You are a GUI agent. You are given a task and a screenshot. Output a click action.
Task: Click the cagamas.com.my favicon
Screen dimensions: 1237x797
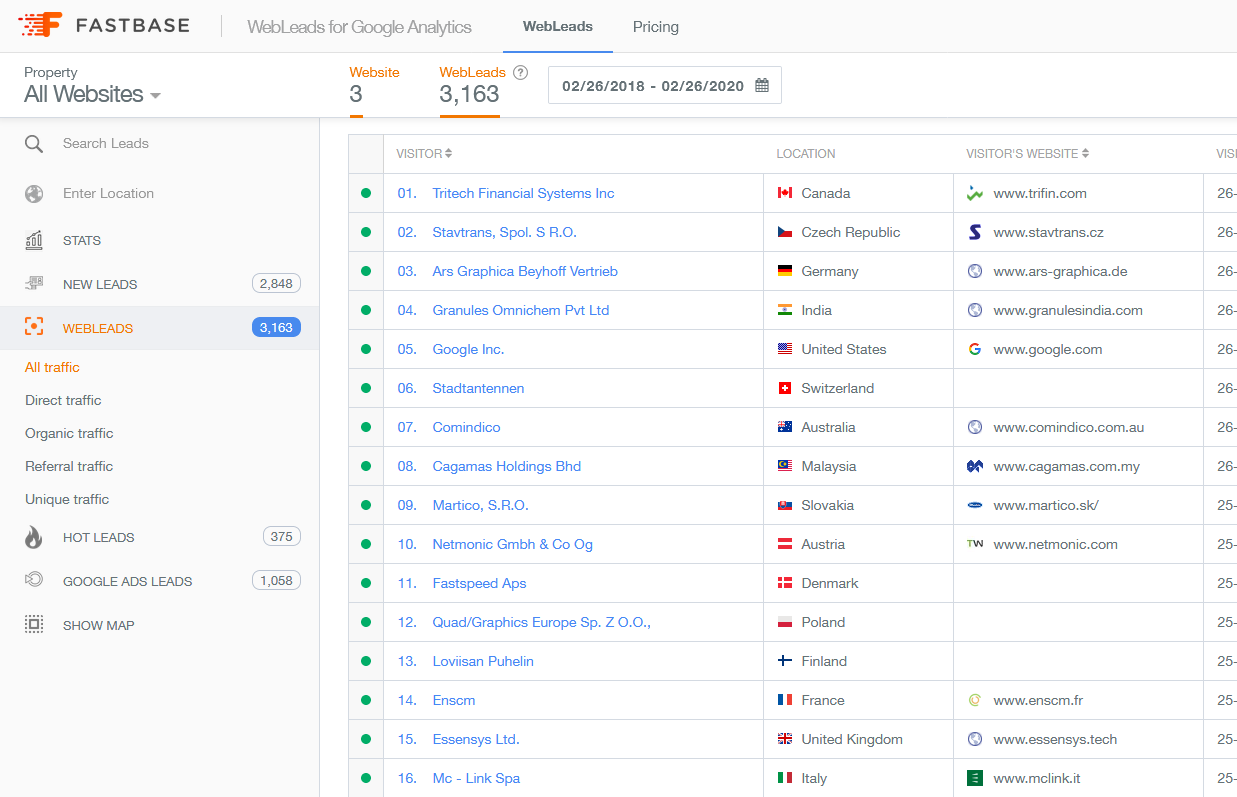click(x=975, y=466)
